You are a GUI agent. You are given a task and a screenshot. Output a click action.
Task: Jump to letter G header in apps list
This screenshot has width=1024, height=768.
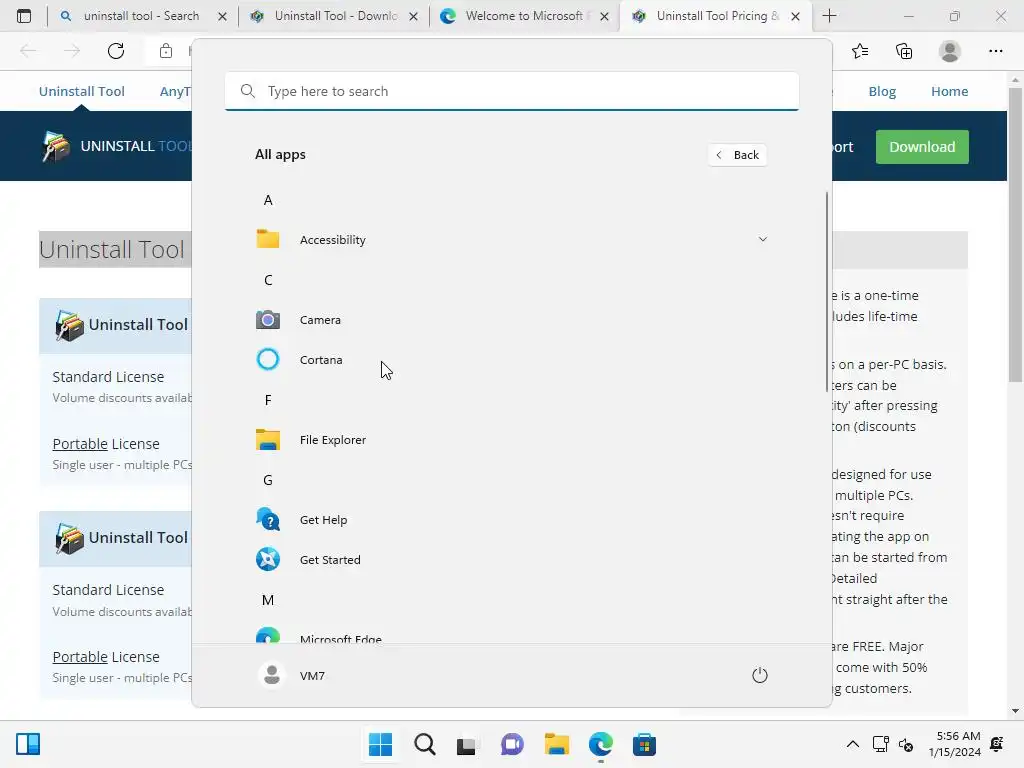click(x=268, y=480)
